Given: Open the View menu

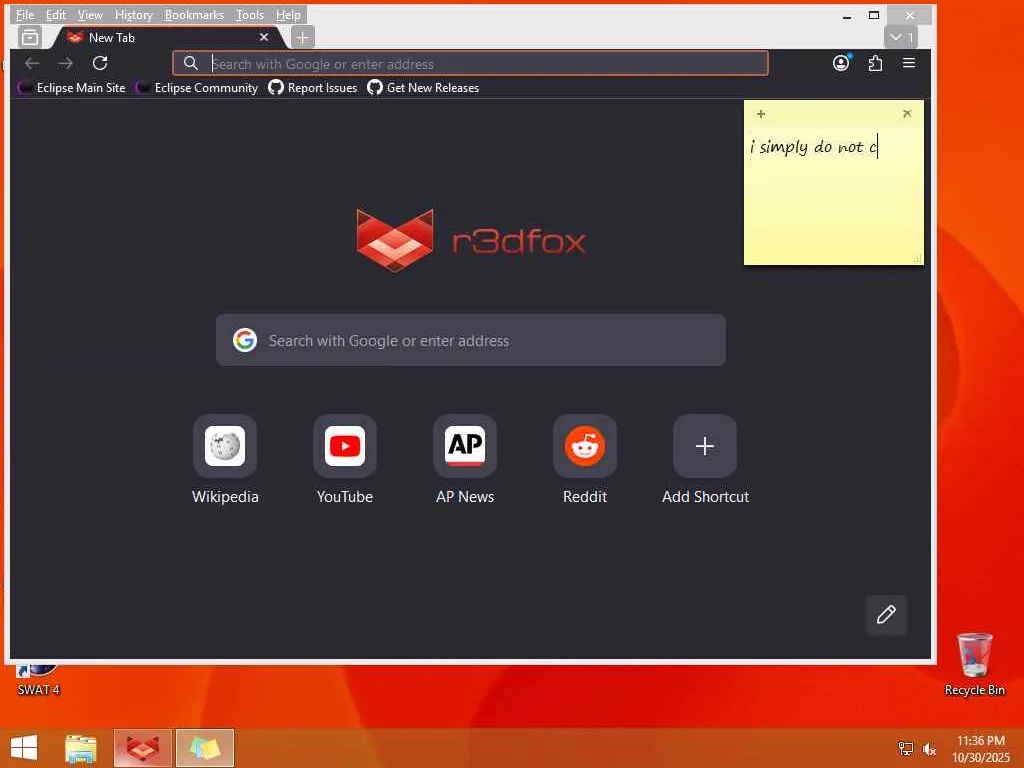Looking at the screenshot, I should (x=90, y=14).
